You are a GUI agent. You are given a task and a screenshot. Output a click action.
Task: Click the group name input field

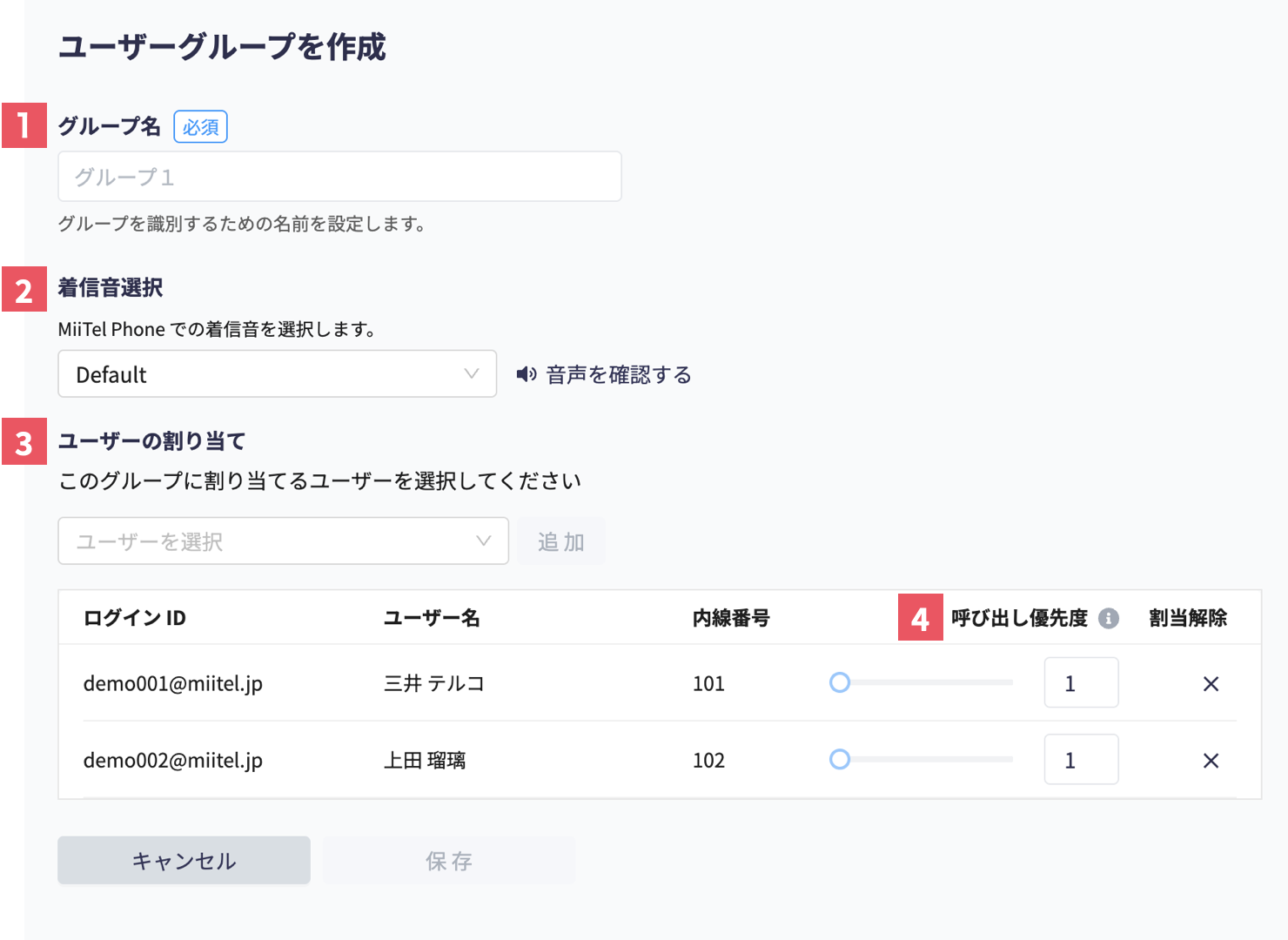339,177
